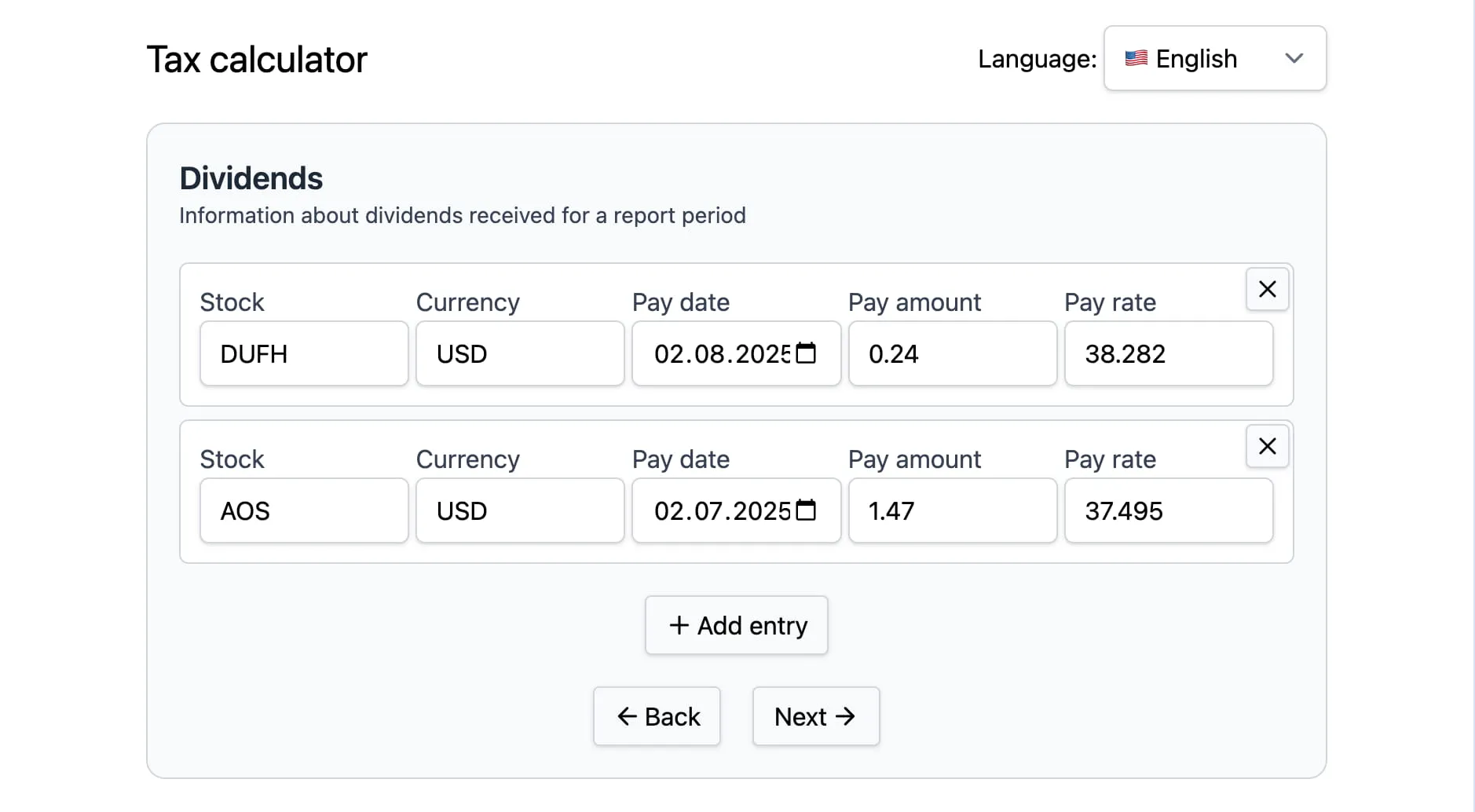Click the 0.24 pay amount field
Image resolution: width=1475 pixels, height=812 pixels.
[952, 353]
